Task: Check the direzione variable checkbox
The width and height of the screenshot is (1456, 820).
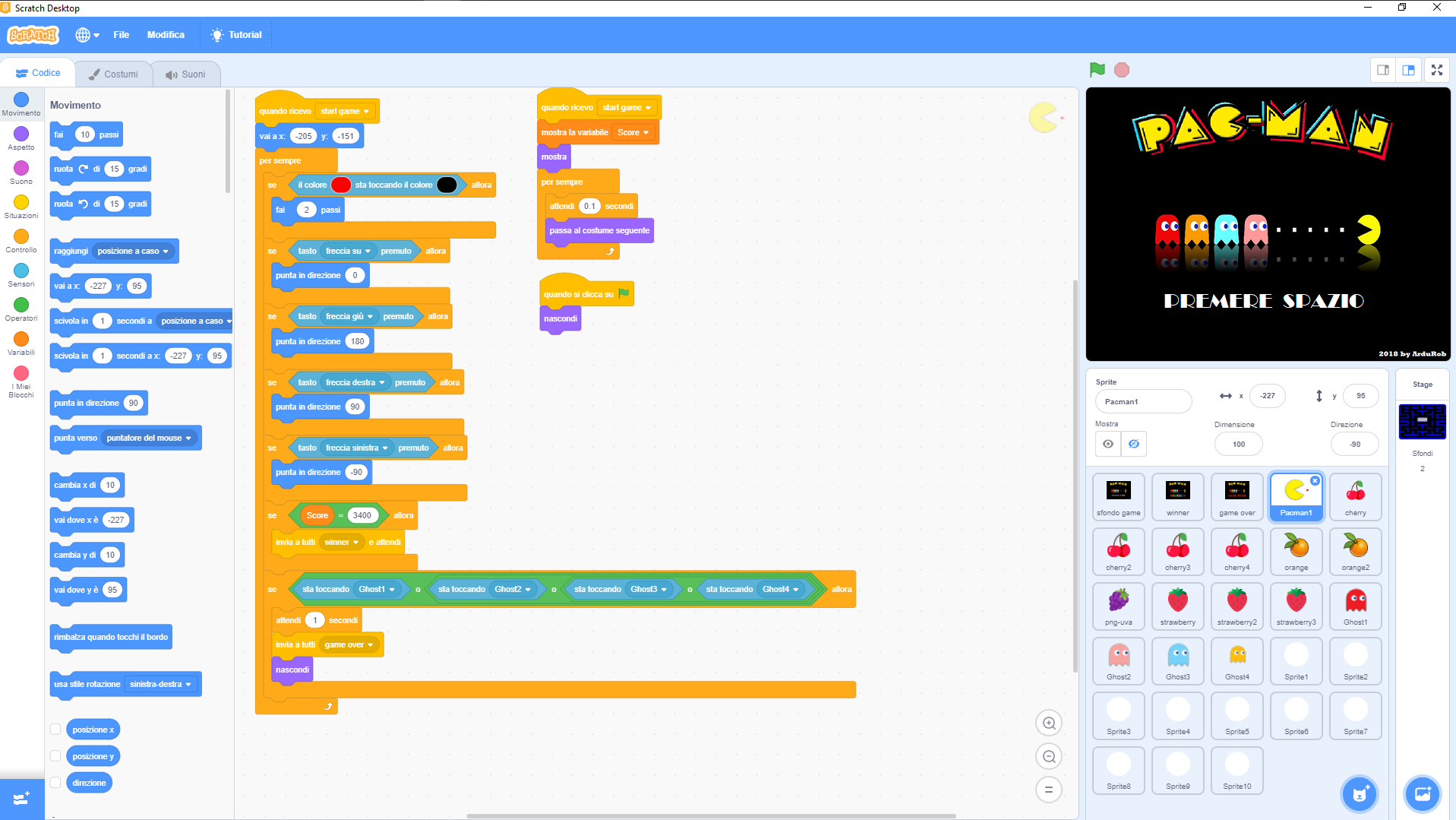Action: tap(55, 782)
